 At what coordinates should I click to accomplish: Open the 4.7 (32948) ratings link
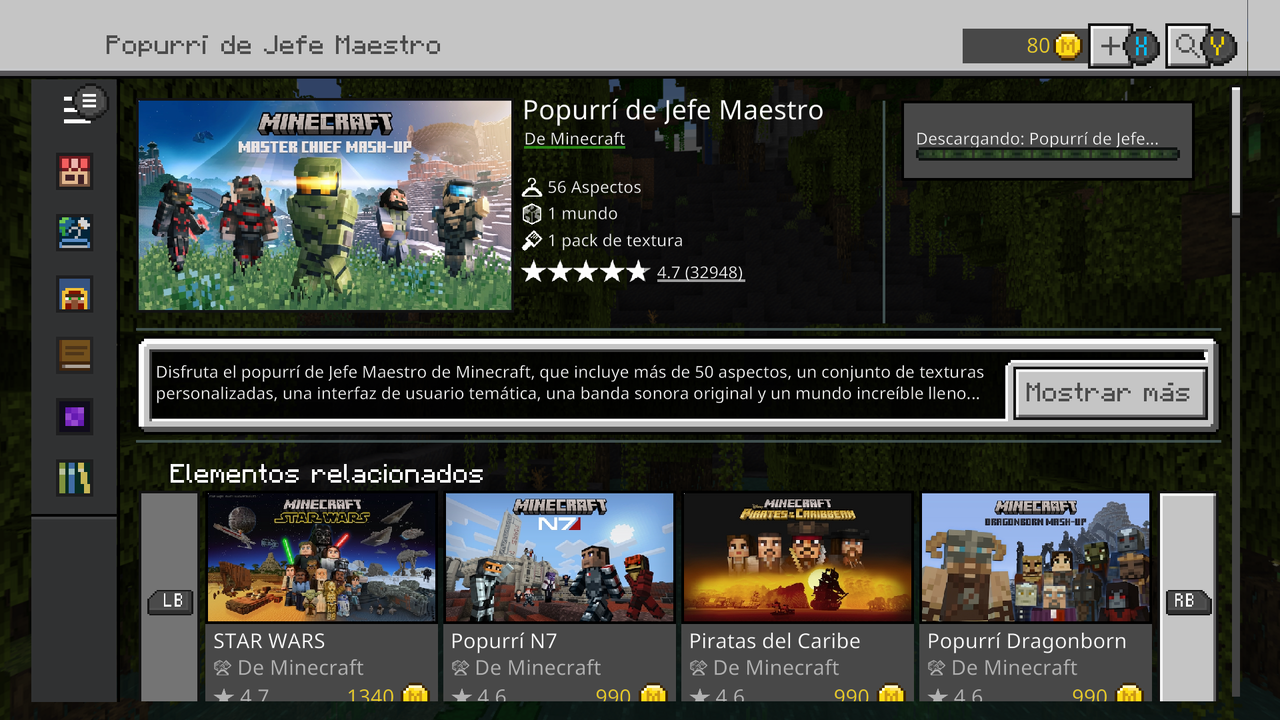pos(700,272)
